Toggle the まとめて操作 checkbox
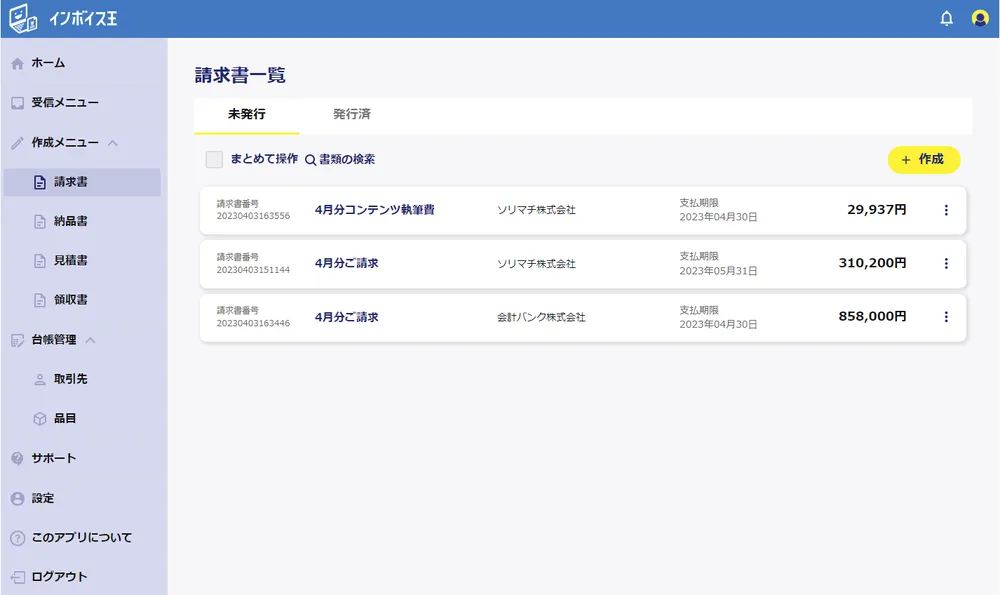The width and height of the screenshot is (1000, 595). coord(214,159)
